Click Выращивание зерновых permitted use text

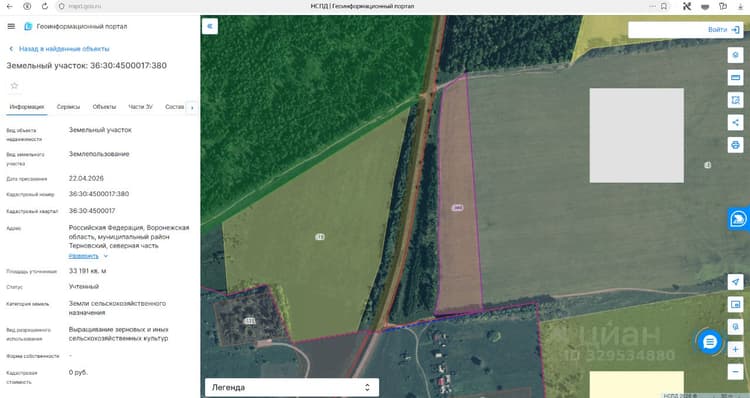tap(118, 334)
